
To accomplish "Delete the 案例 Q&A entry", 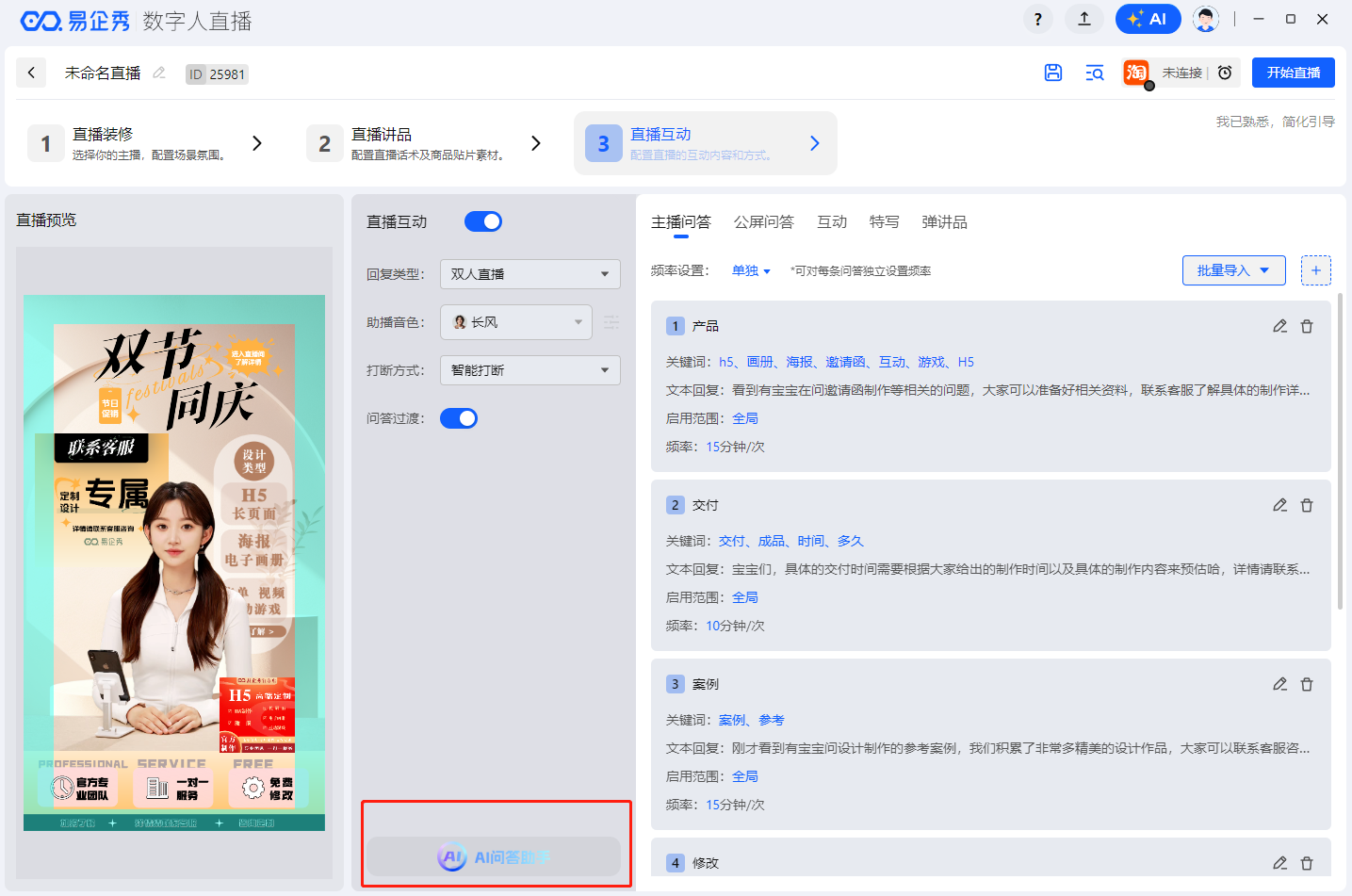I will coord(1307,684).
